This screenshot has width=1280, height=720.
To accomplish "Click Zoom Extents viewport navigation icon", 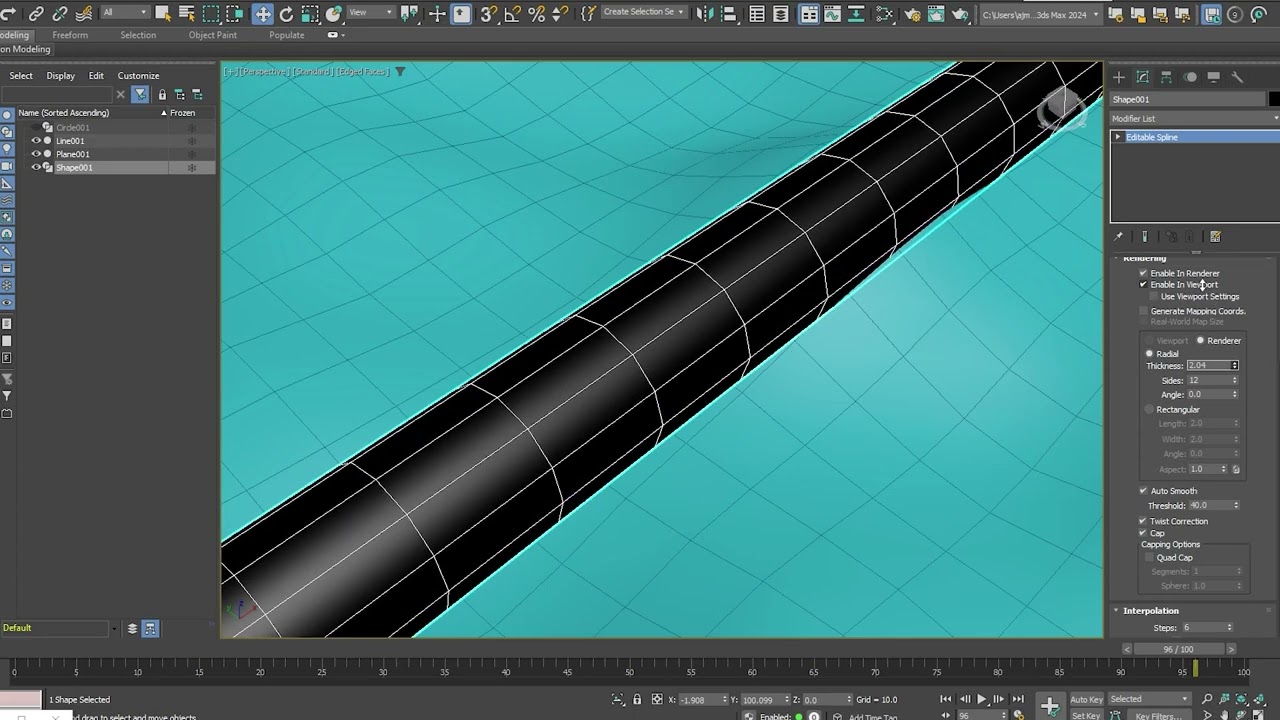I will (x=1243, y=699).
